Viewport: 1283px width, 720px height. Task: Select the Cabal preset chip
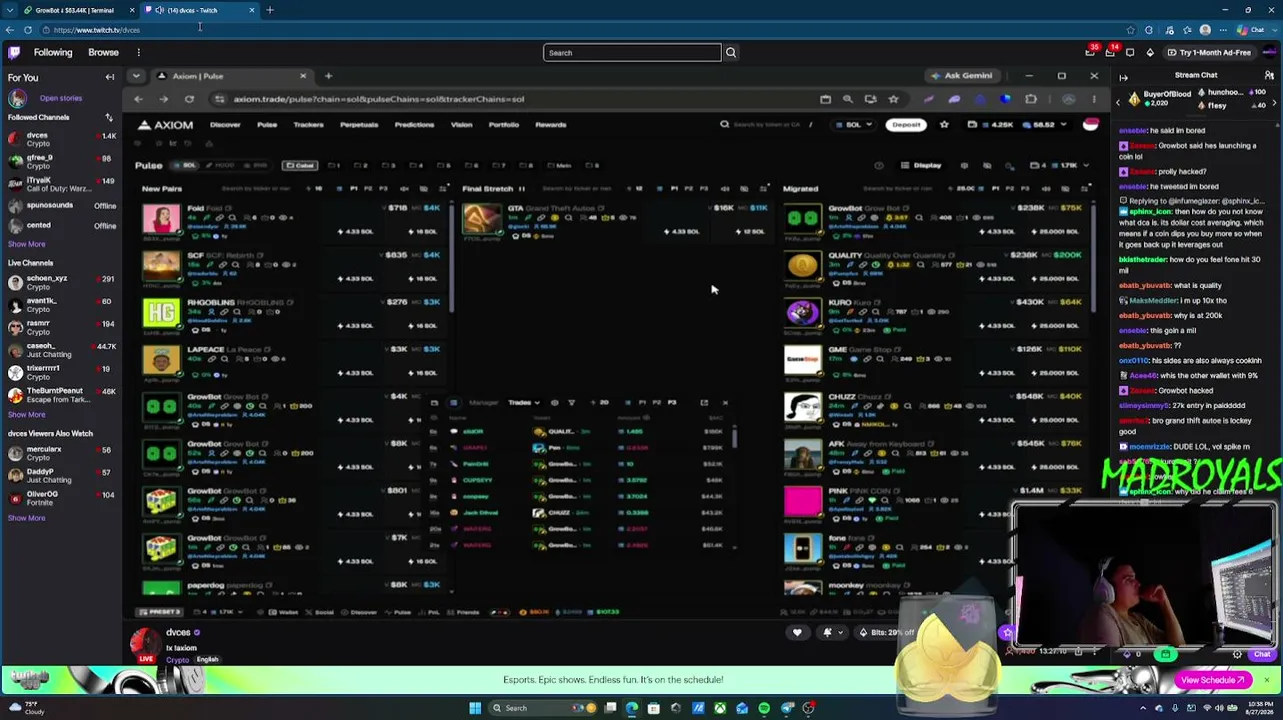tap(300, 165)
